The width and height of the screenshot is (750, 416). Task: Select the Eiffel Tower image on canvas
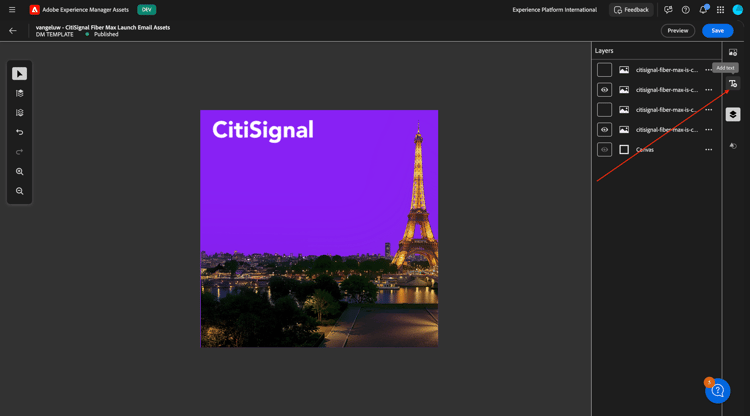coord(417,196)
